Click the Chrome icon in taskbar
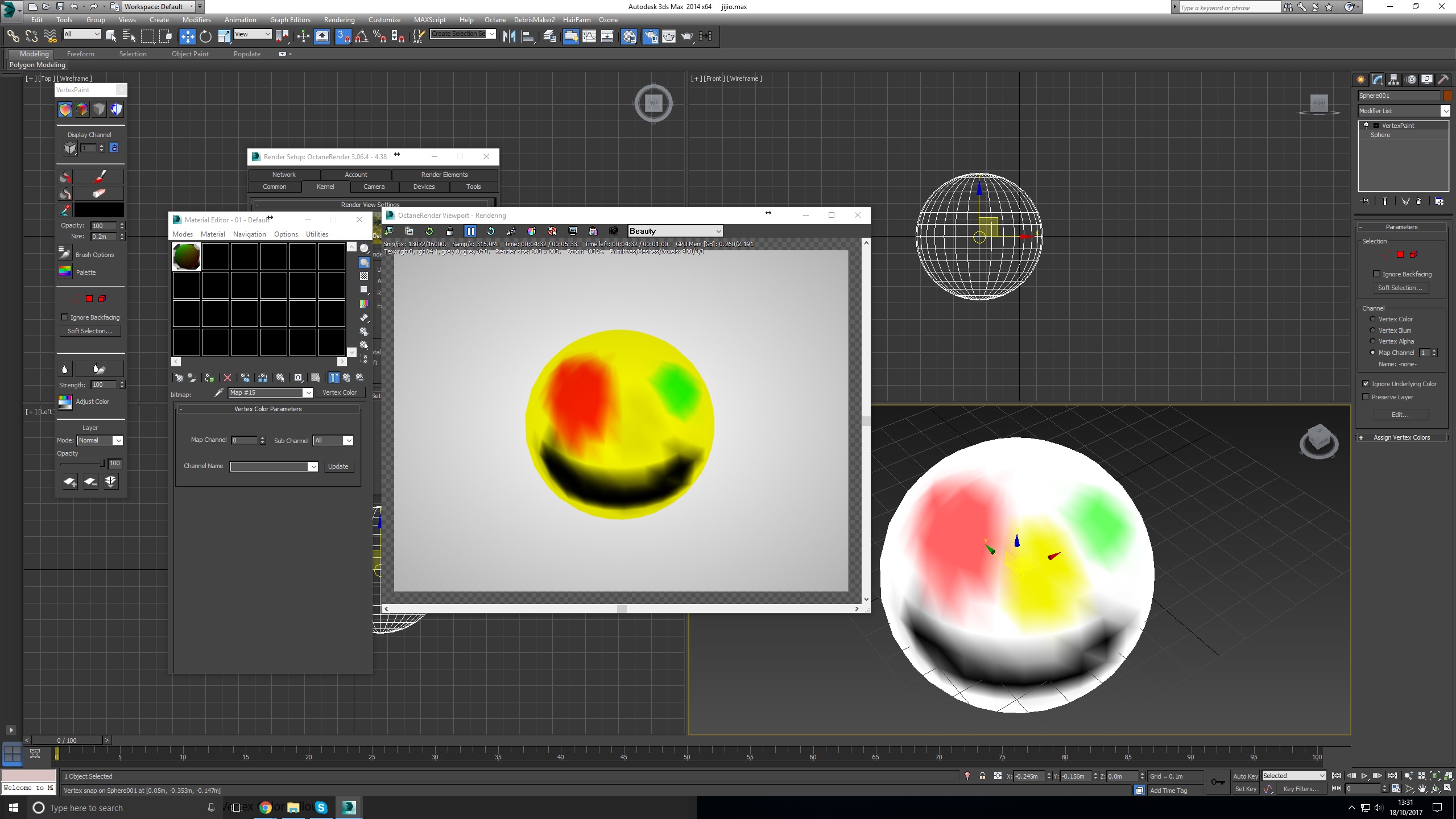Image resolution: width=1456 pixels, height=819 pixels. click(x=265, y=808)
